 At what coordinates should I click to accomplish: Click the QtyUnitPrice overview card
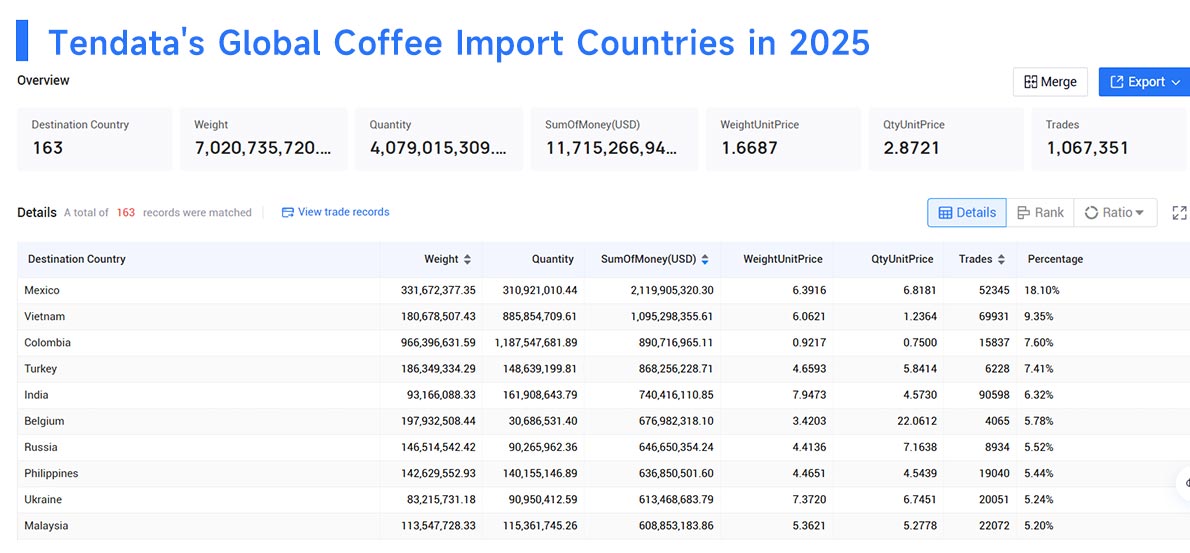point(946,139)
